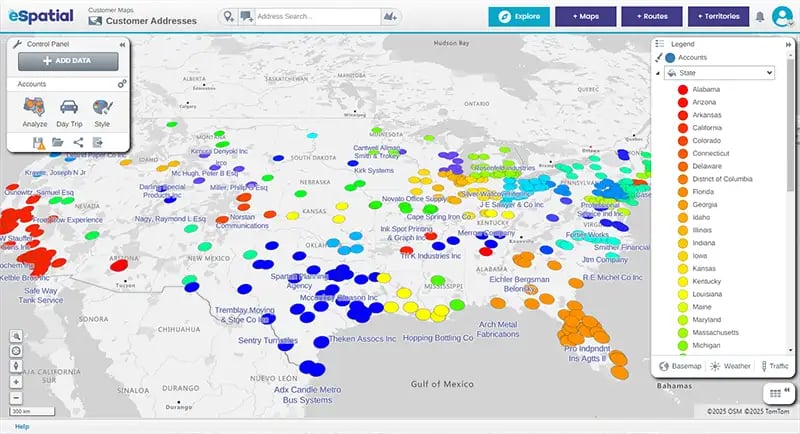Screen dimensions: 800x434
Task: Click the Customer Addresses map title
Action: pyautogui.click(x=151, y=21)
